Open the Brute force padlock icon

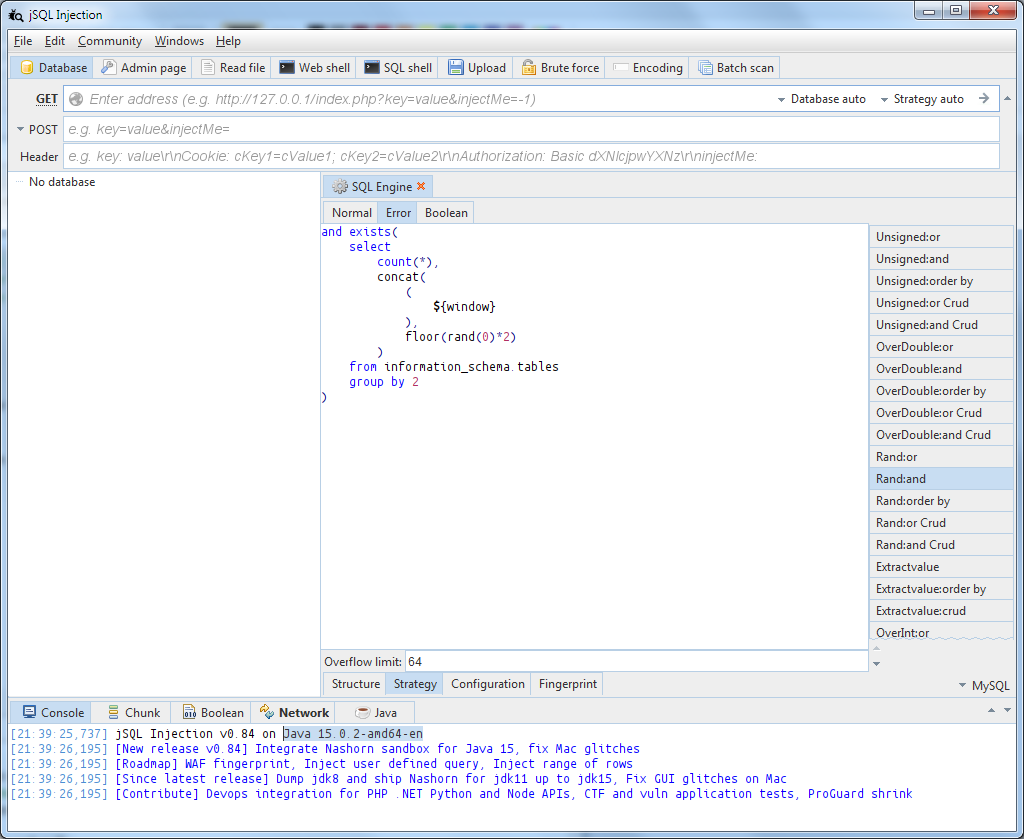point(528,67)
